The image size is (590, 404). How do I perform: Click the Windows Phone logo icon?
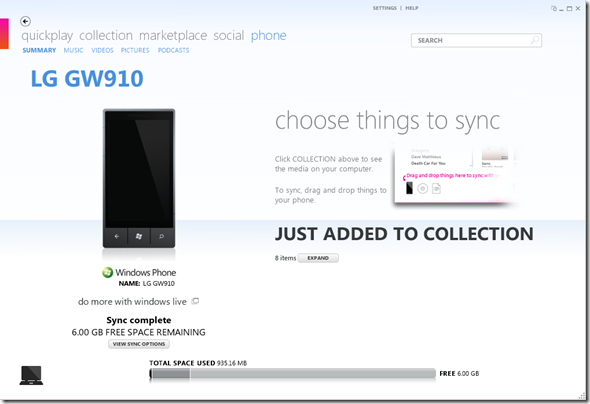pos(107,272)
